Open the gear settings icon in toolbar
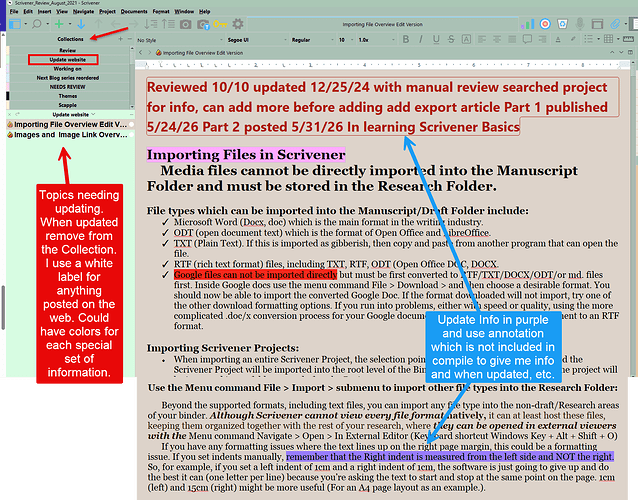Image resolution: width=638 pixels, height=500 pixels. coord(238,24)
